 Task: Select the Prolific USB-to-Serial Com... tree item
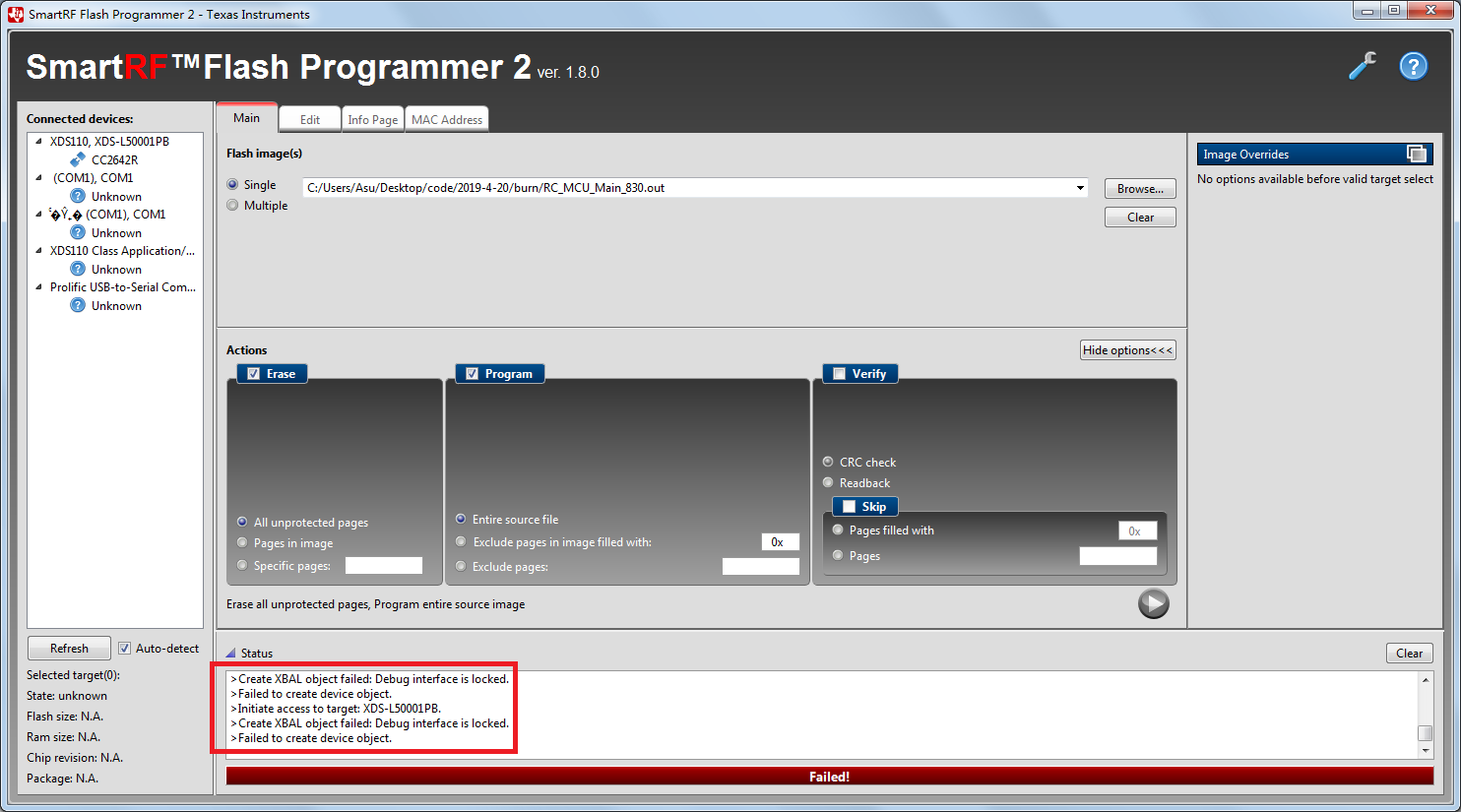tap(123, 286)
